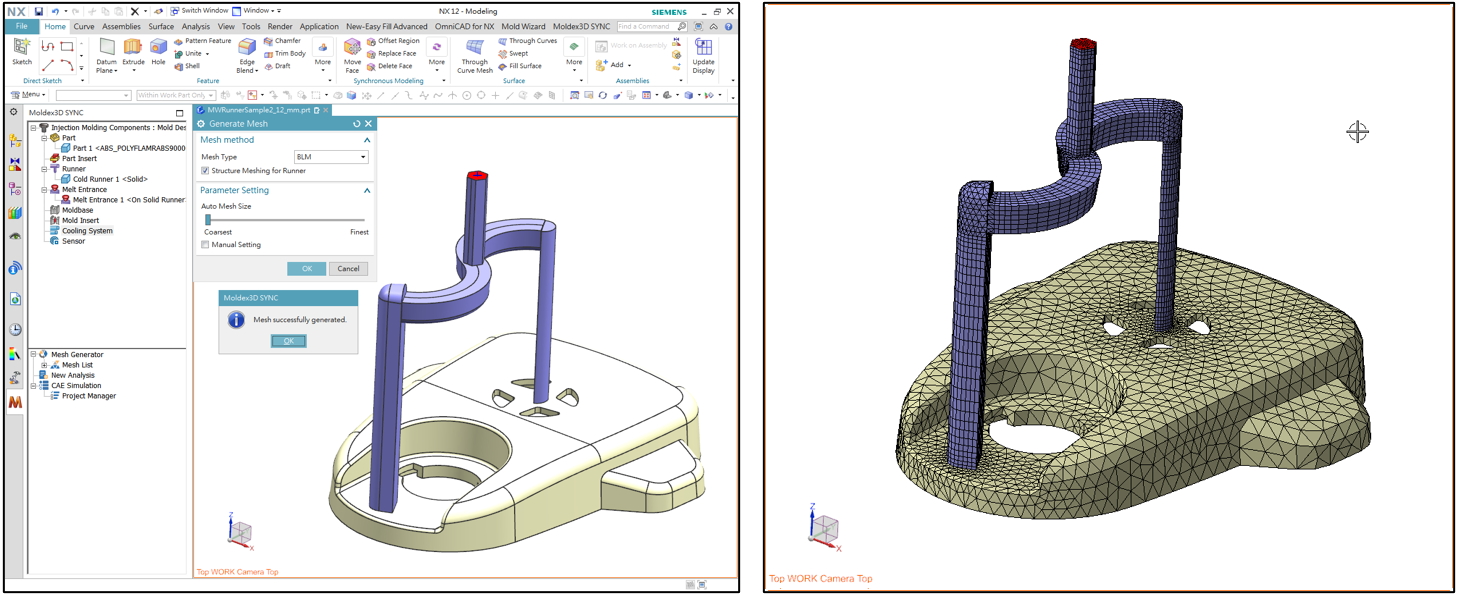This screenshot has height=595, width=1457.
Task: Collapse the Runner tree node
Action: pos(43,169)
